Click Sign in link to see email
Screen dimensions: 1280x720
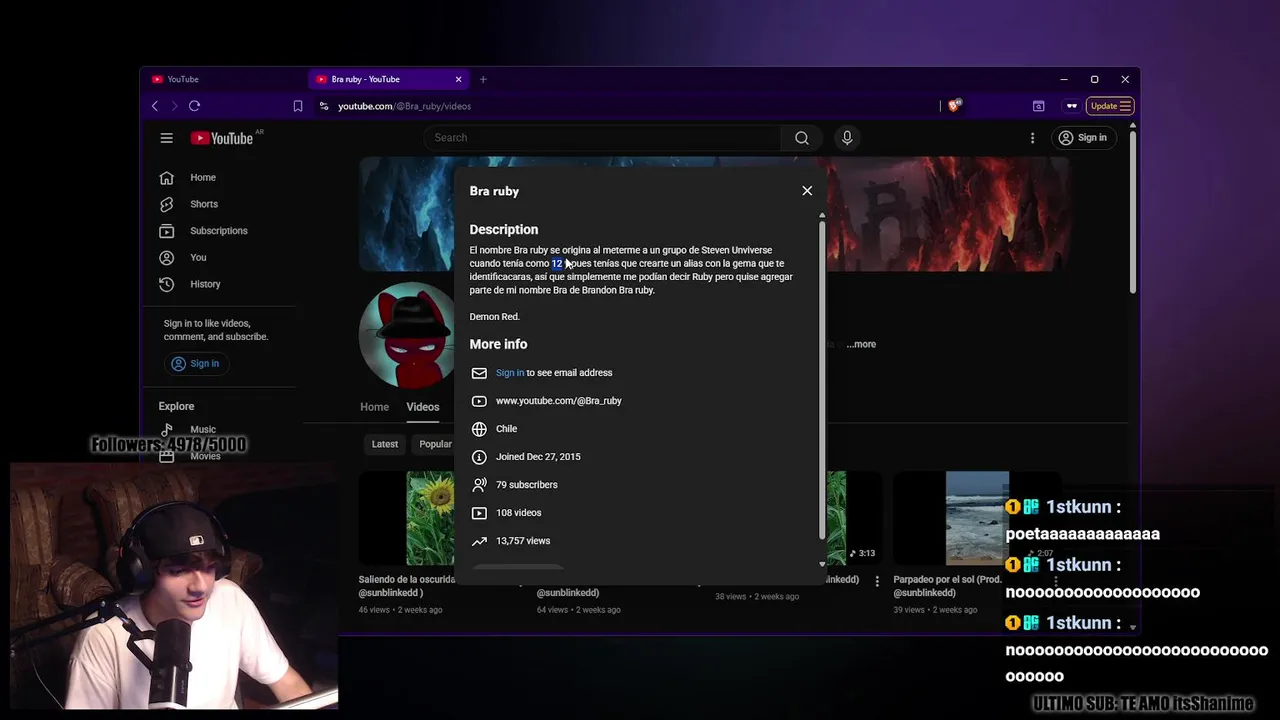pos(510,373)
